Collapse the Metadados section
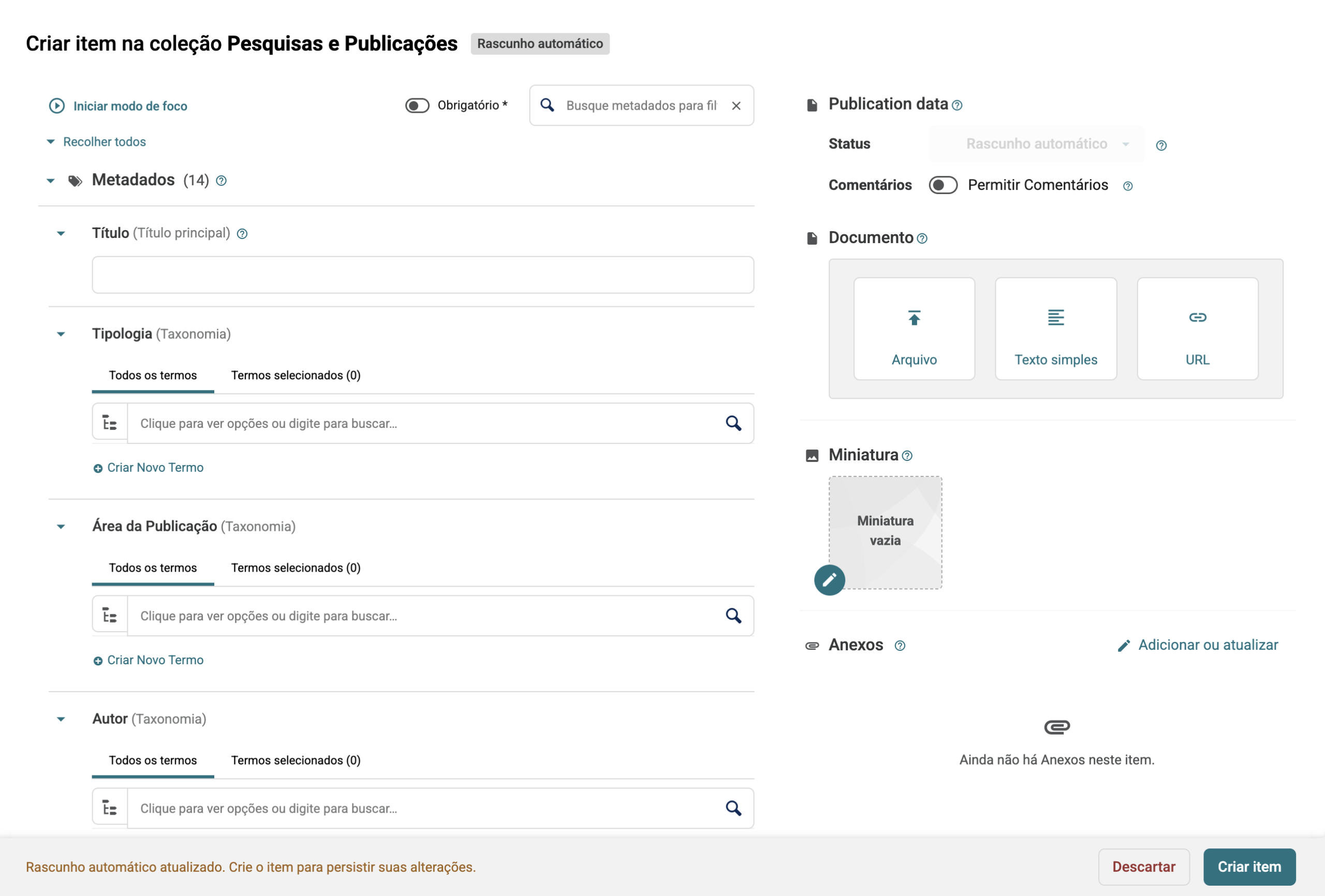The image size is (1325, 896). [51, 181]
